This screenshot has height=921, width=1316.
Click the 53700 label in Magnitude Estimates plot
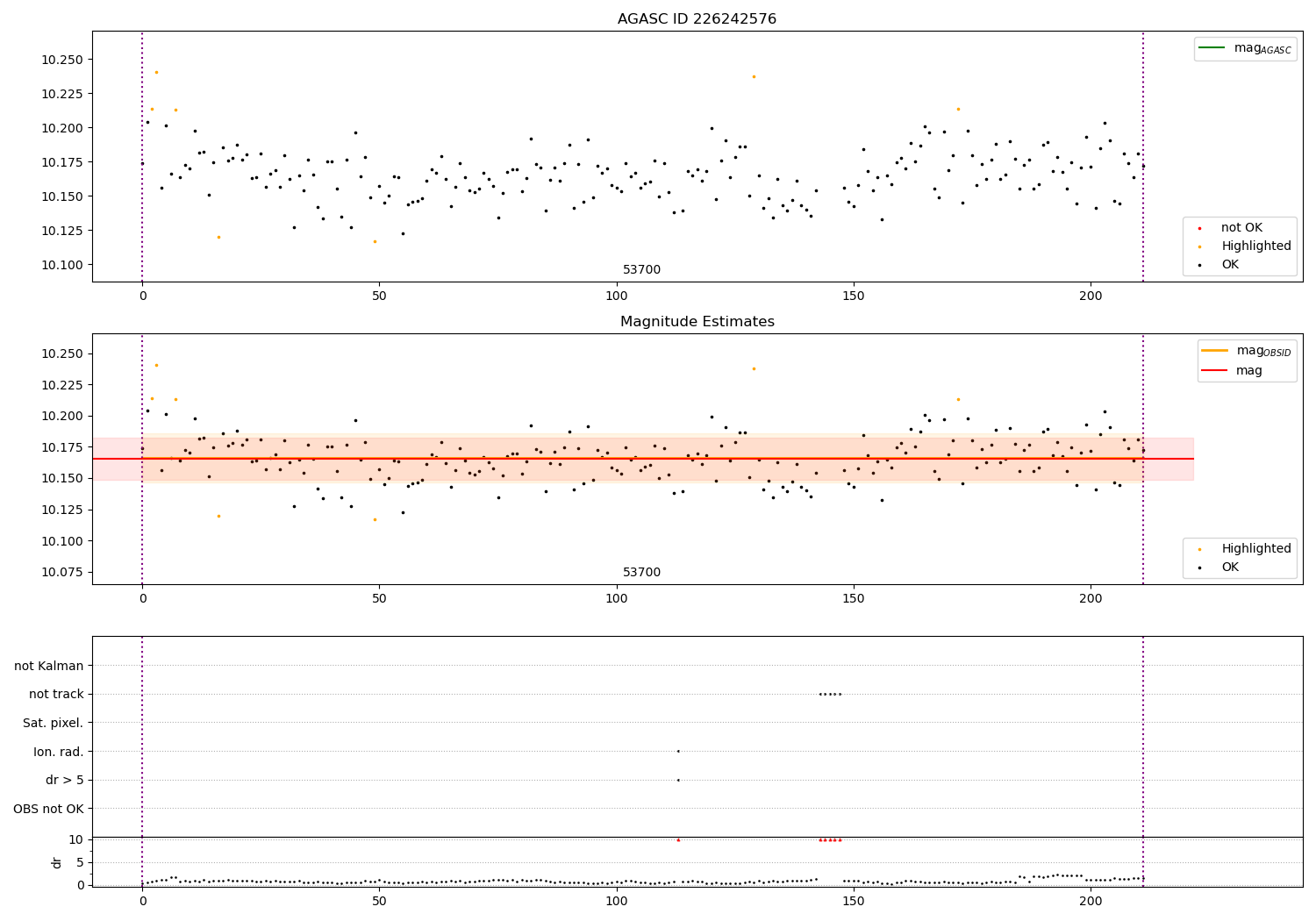tap(641, 573)
